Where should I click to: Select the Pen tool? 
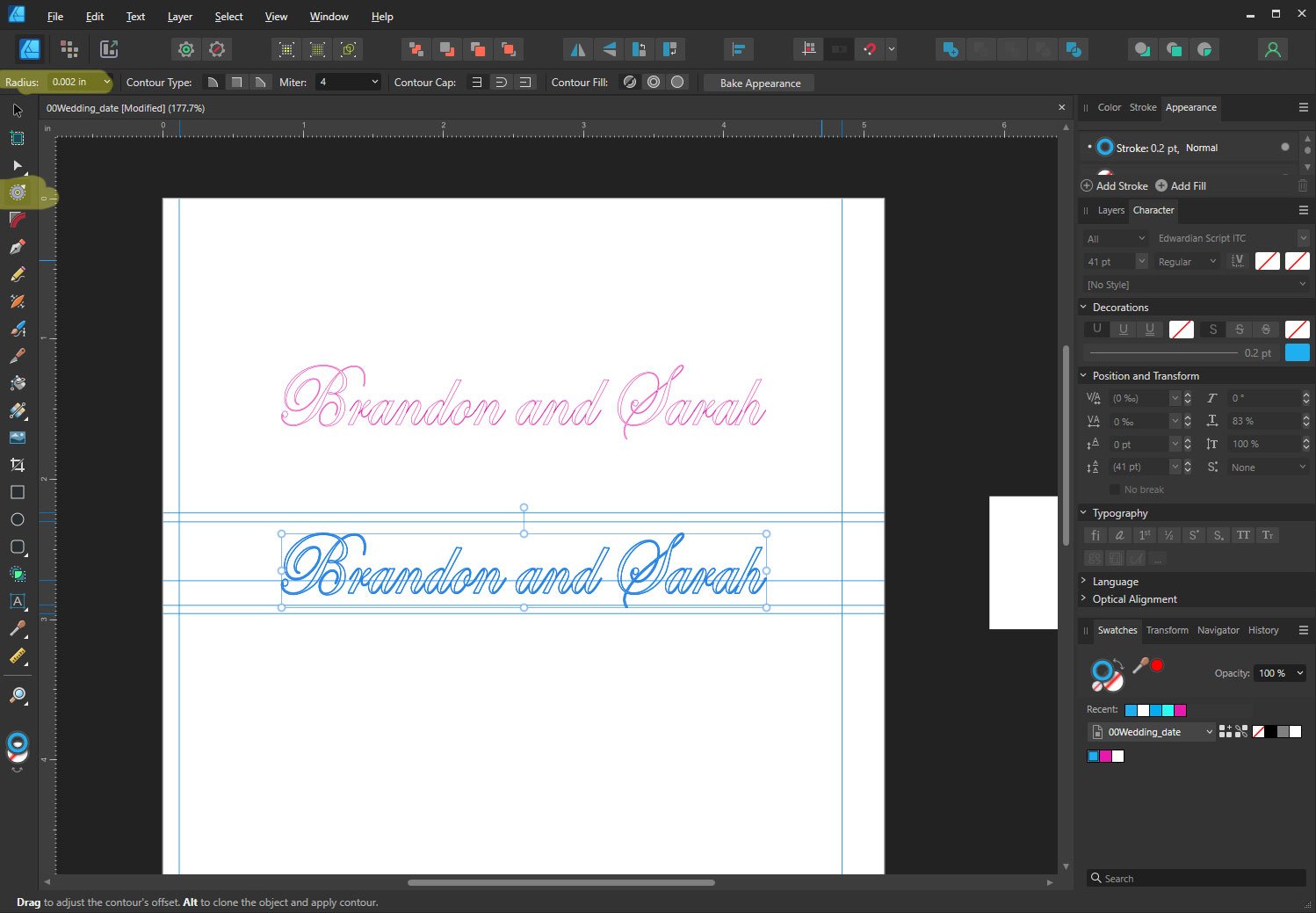tap(18, 247)
